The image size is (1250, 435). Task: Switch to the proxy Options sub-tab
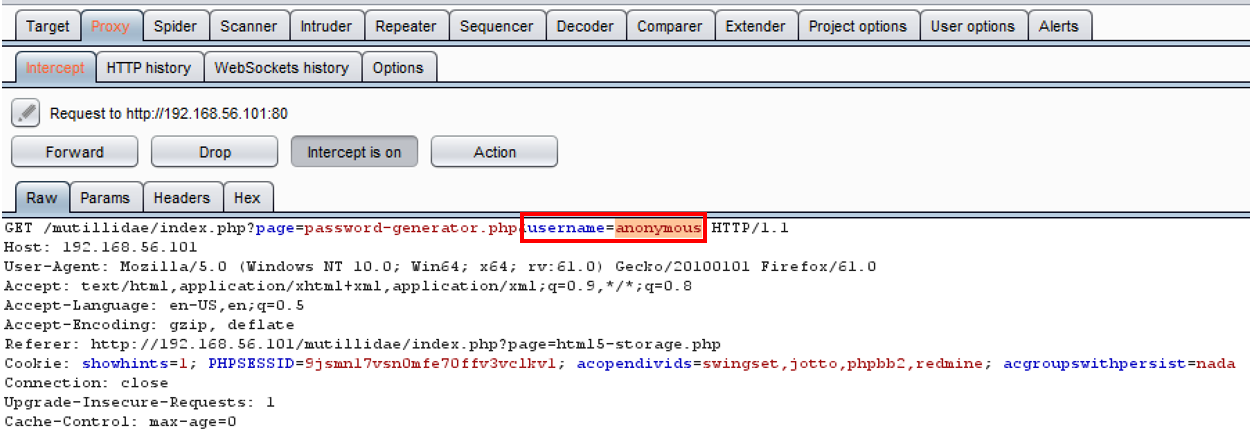(398, 68)
